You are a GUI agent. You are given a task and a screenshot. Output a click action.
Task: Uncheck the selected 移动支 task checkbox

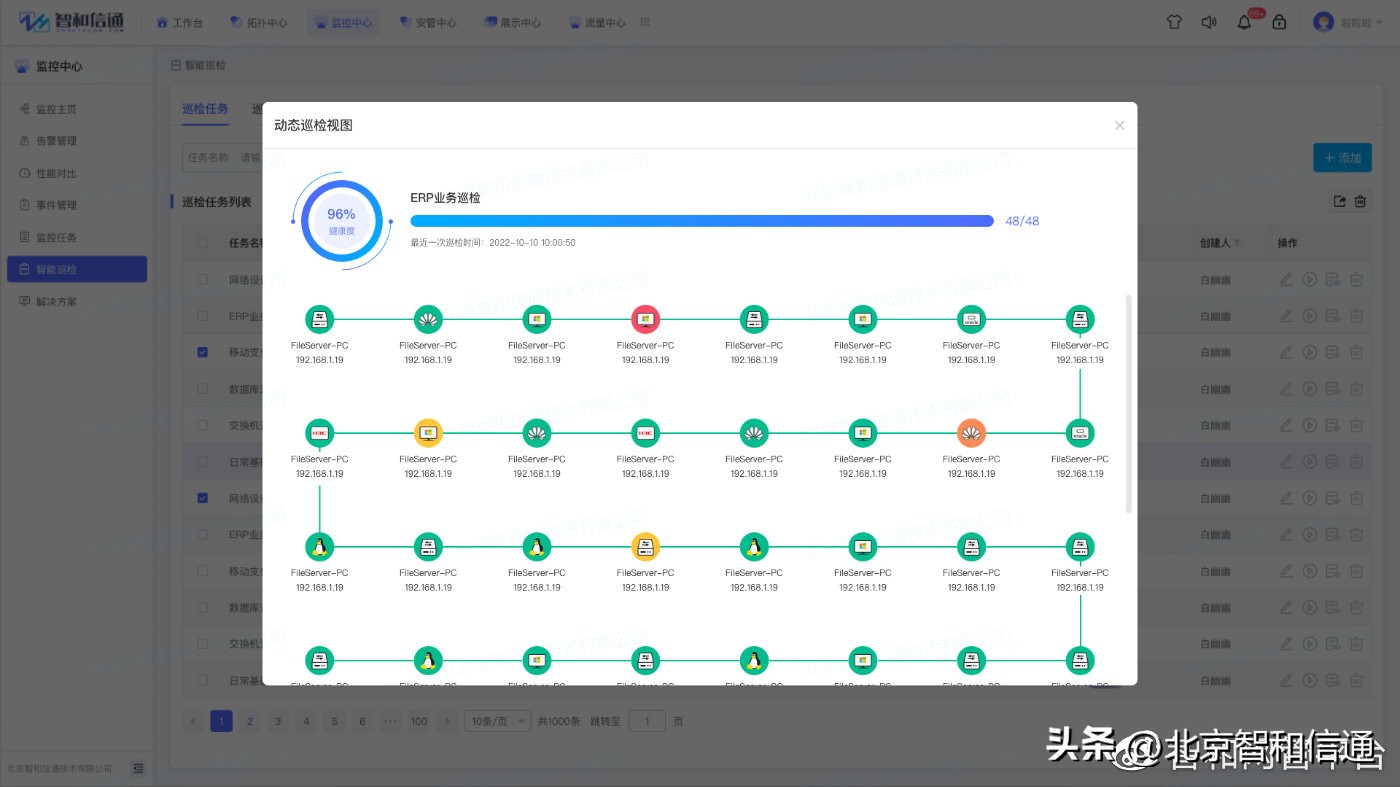click(x=201, y=351)
